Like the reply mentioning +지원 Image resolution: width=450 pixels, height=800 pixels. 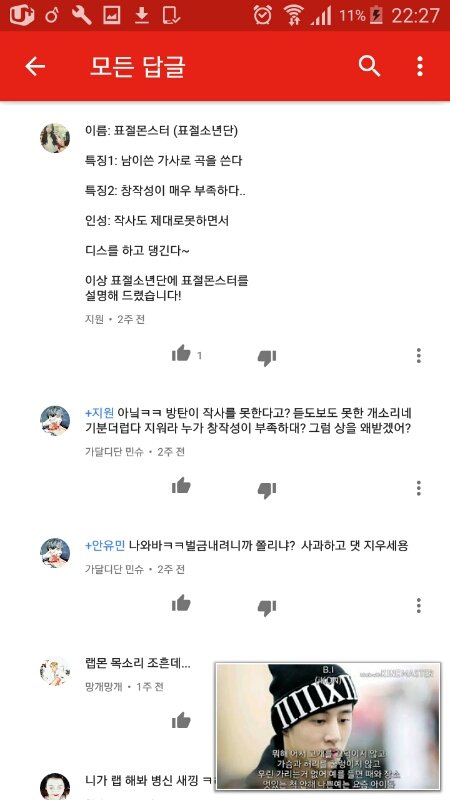(181, 486)
